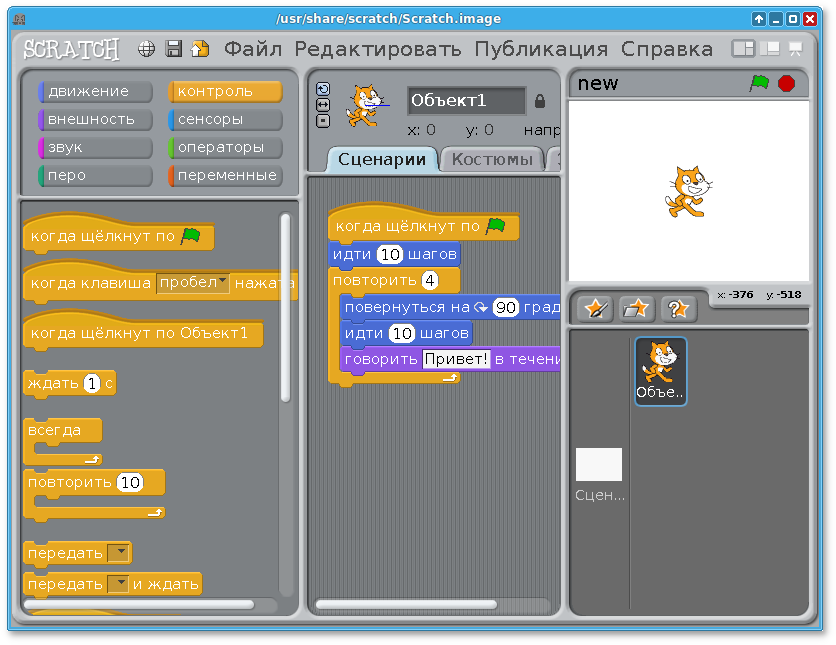Click the повернуться на block in script

(x=450, y=308)
